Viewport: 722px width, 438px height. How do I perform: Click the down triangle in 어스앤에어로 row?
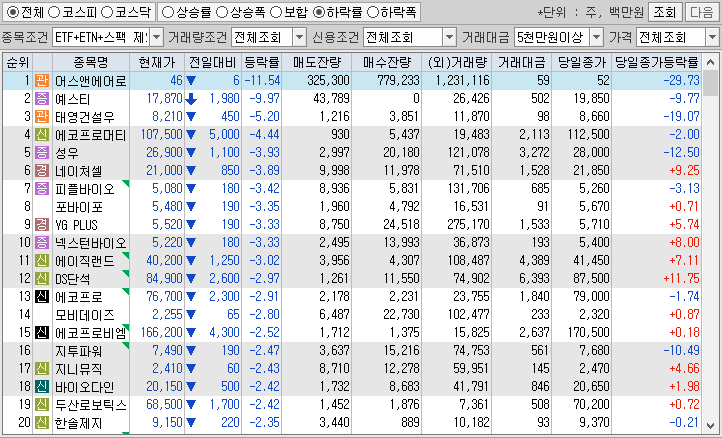pyautogui.click(x=191, y=81)
